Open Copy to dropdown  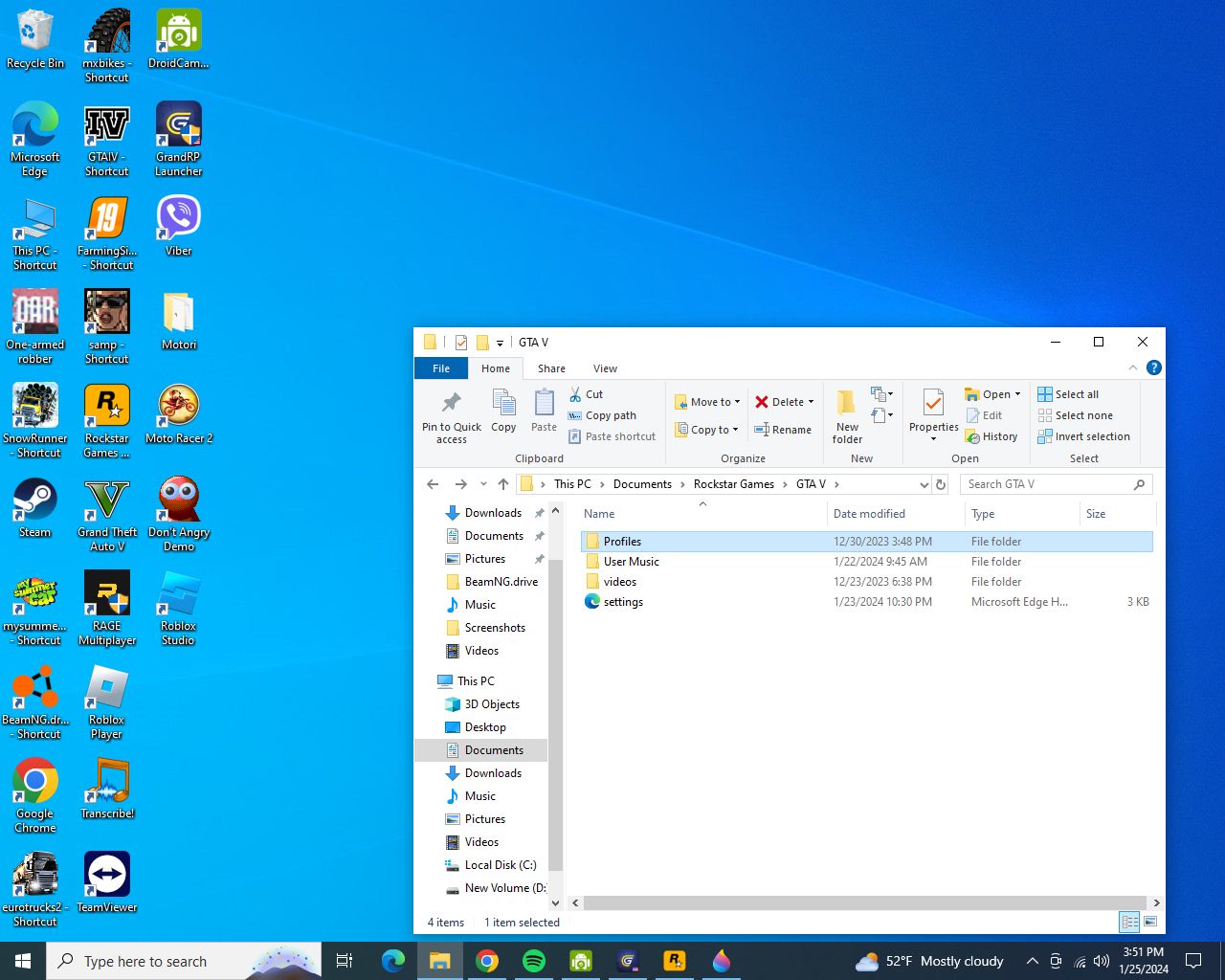pos(706,430)
